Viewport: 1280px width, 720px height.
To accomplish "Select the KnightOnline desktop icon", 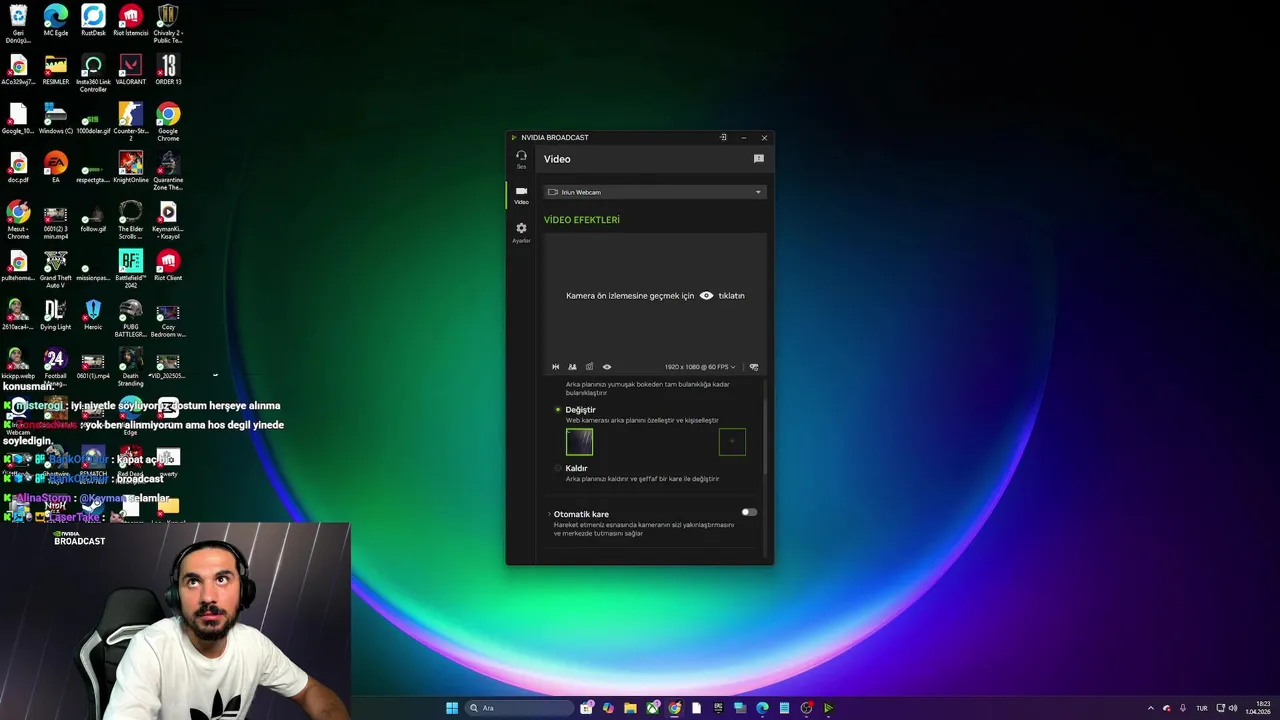I will (x=130, y=167).
